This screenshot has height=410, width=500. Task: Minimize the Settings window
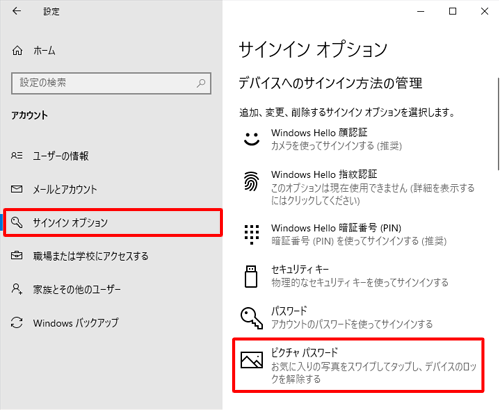coord(421,11)
